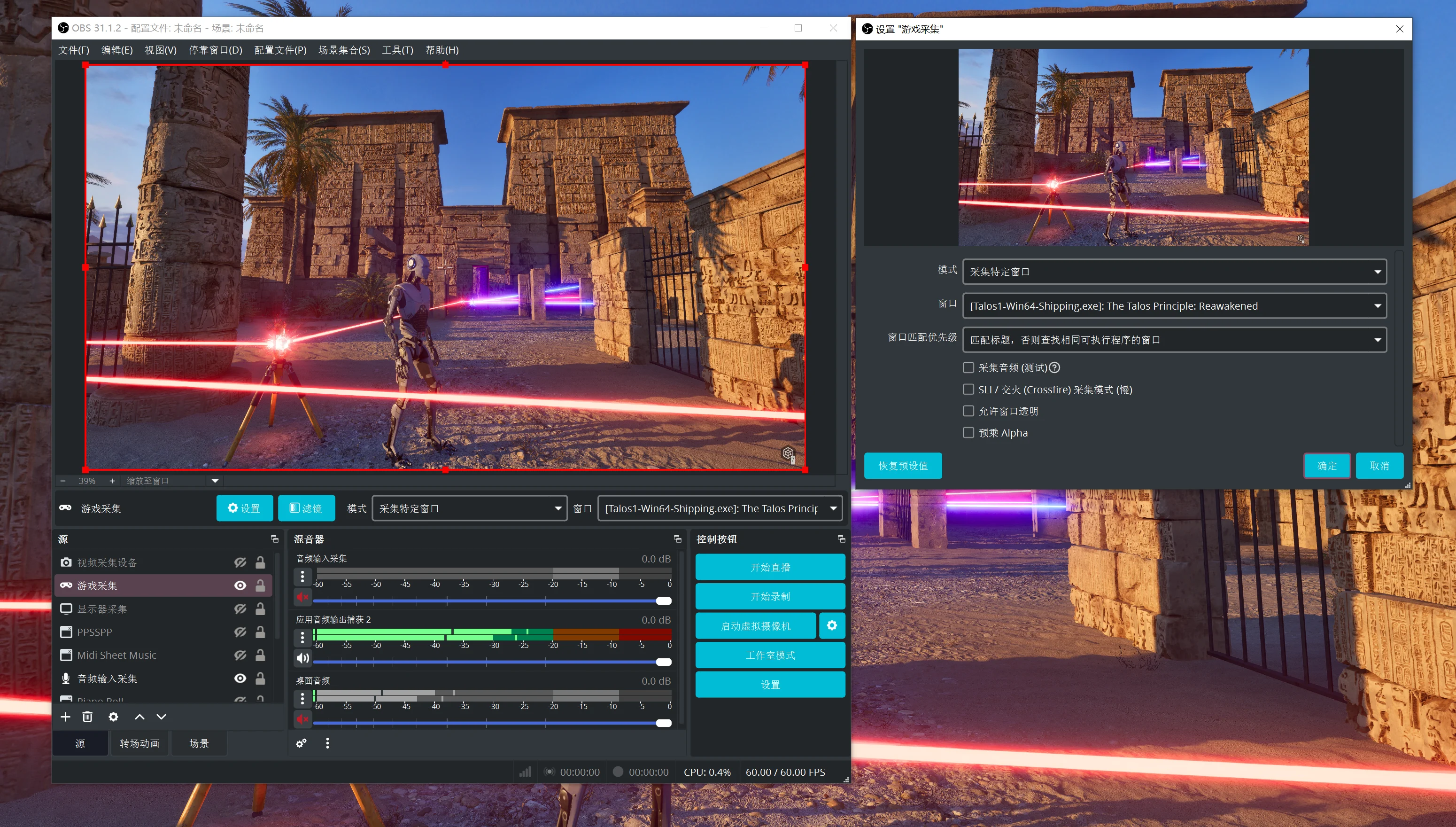This screenshot has width=1456, height=827.
Task: Open the 缩放至窗口 zoom dropdown
Action: pyautogui.click(x=215, y=481)
